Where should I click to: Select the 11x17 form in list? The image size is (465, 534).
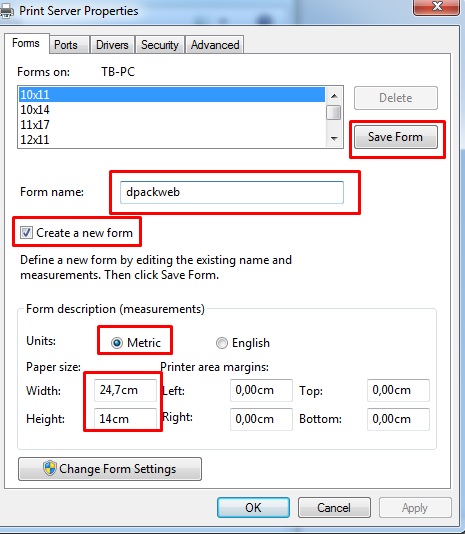click(x=172, y=125)
